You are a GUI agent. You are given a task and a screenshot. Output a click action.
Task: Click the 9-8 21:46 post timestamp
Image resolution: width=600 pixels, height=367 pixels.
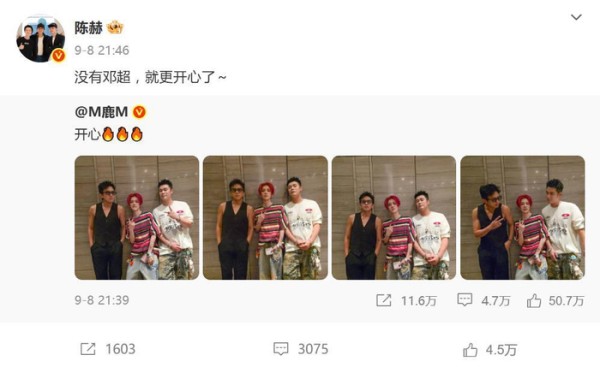coord(102,50)
